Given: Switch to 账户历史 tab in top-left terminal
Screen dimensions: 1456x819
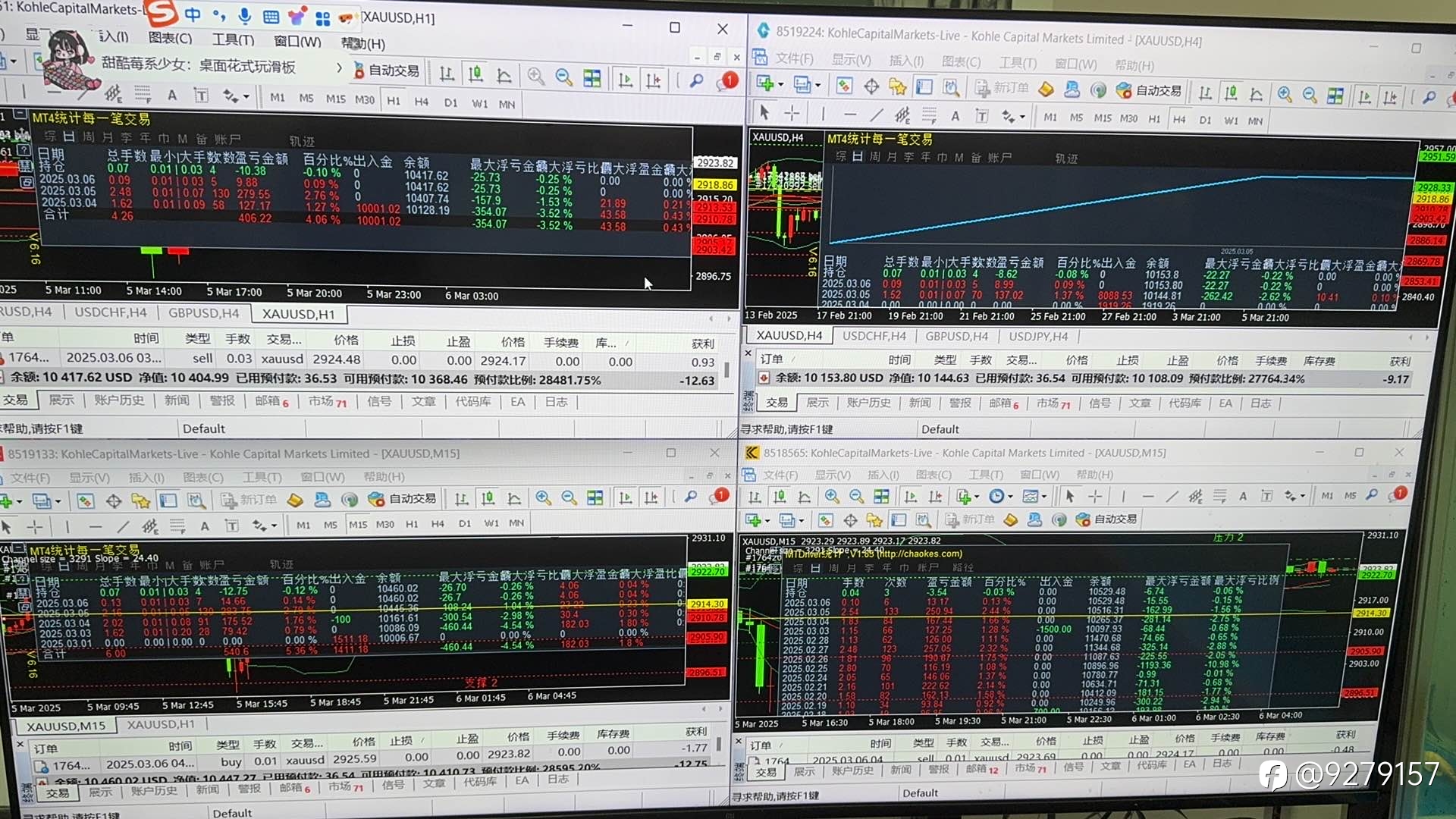Looking at the screenshot, I should pos(119,400).
